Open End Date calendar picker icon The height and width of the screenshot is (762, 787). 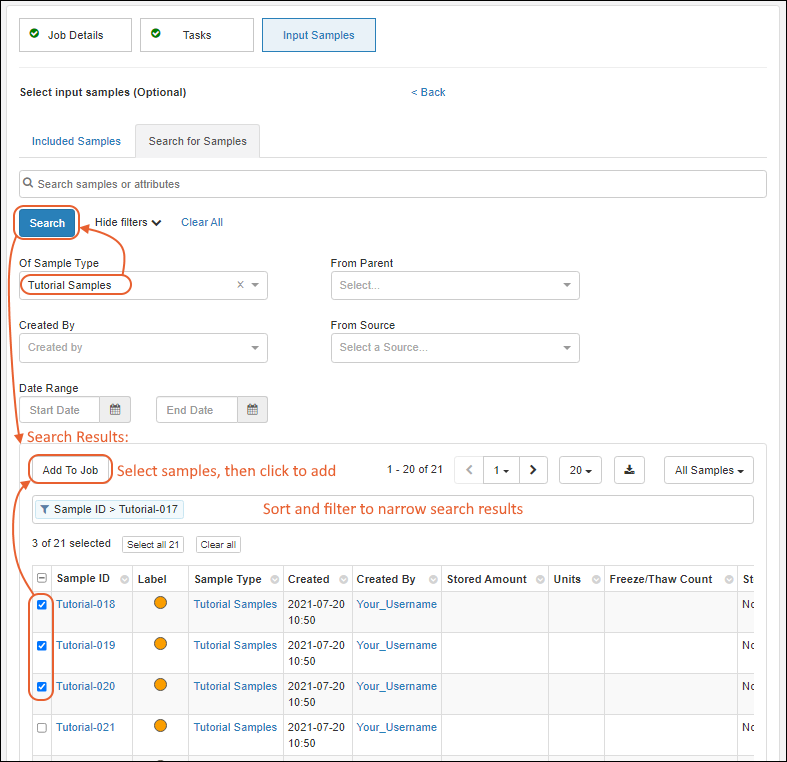click(x=252, y=410)
